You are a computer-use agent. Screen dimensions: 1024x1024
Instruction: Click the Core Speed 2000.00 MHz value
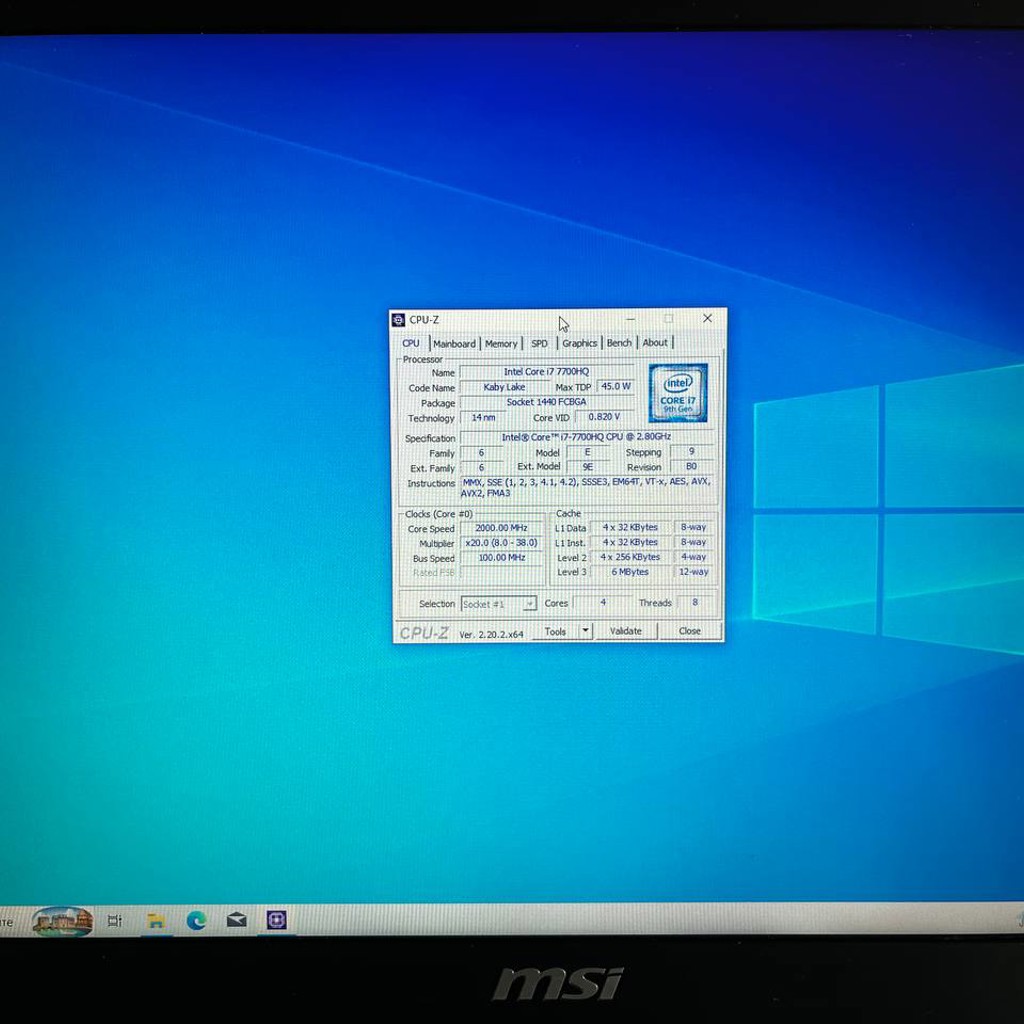501,528
